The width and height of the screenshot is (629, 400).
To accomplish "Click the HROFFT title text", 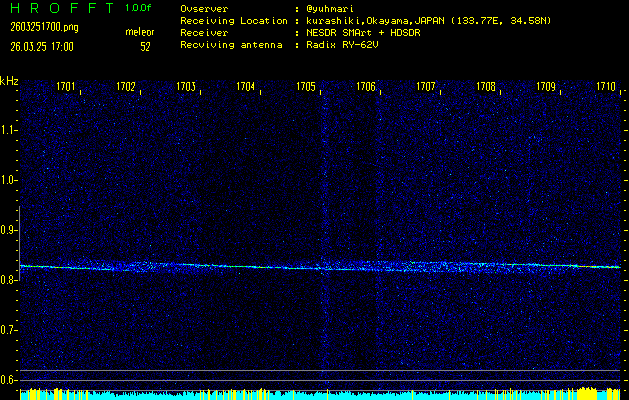I will (63, 8).
